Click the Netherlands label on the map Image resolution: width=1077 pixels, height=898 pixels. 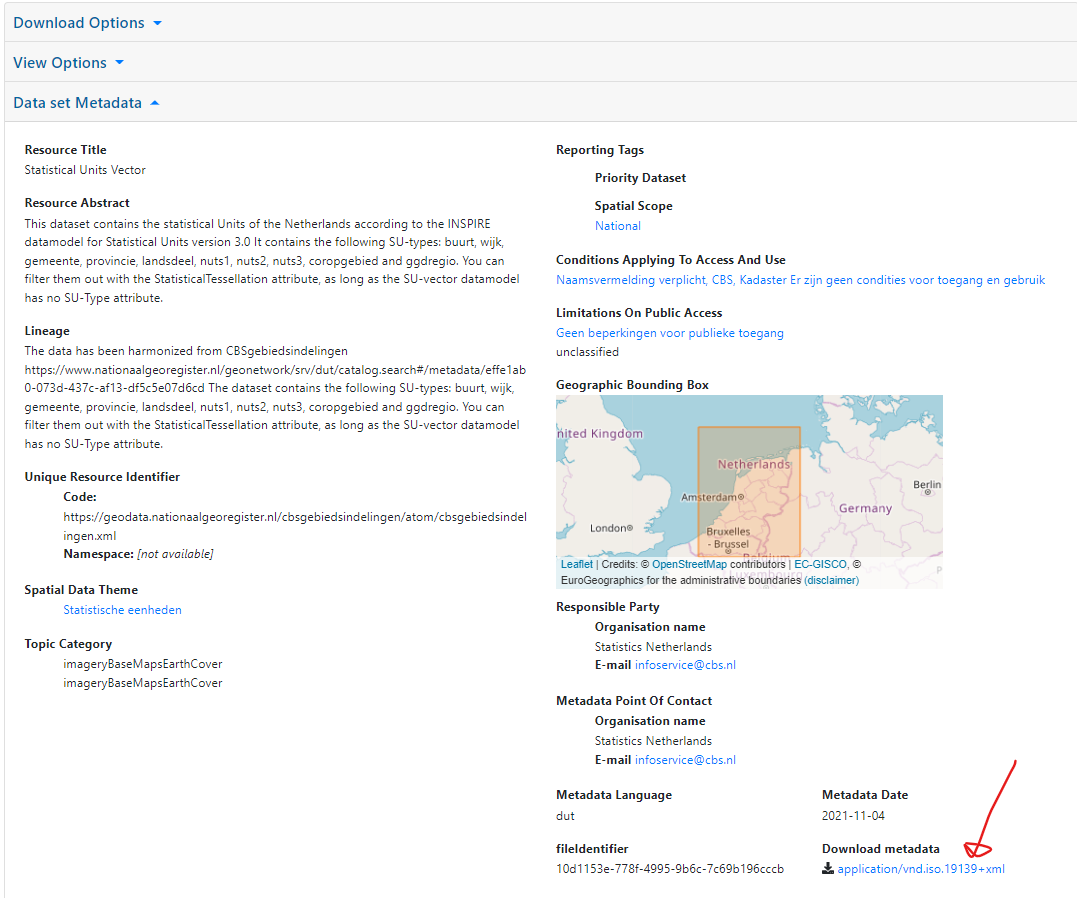[x=753, y=464]
